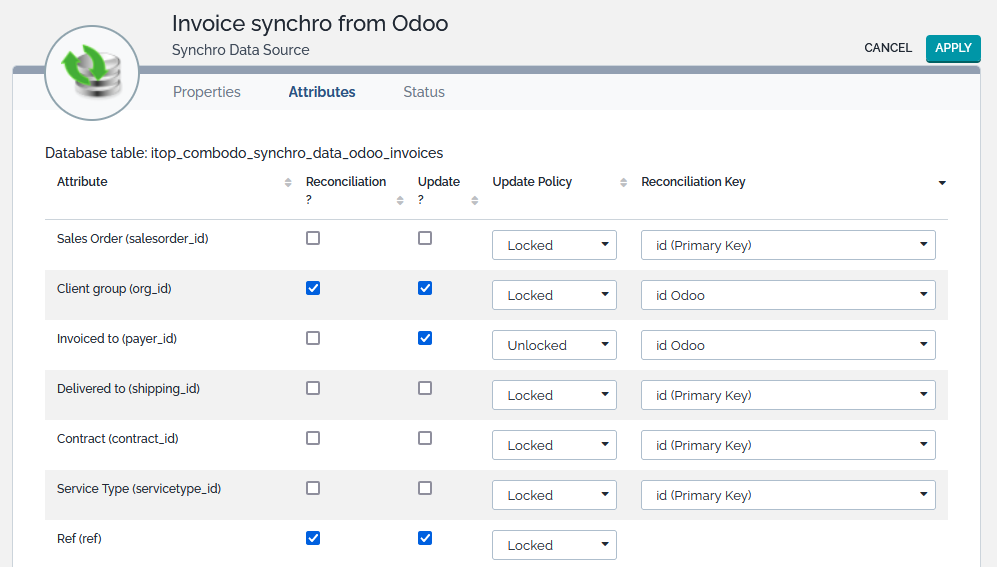Open Reconciliation Key dropdown for Client group
The height and width of the screenshot is (567, 997).
pos(788,295)
